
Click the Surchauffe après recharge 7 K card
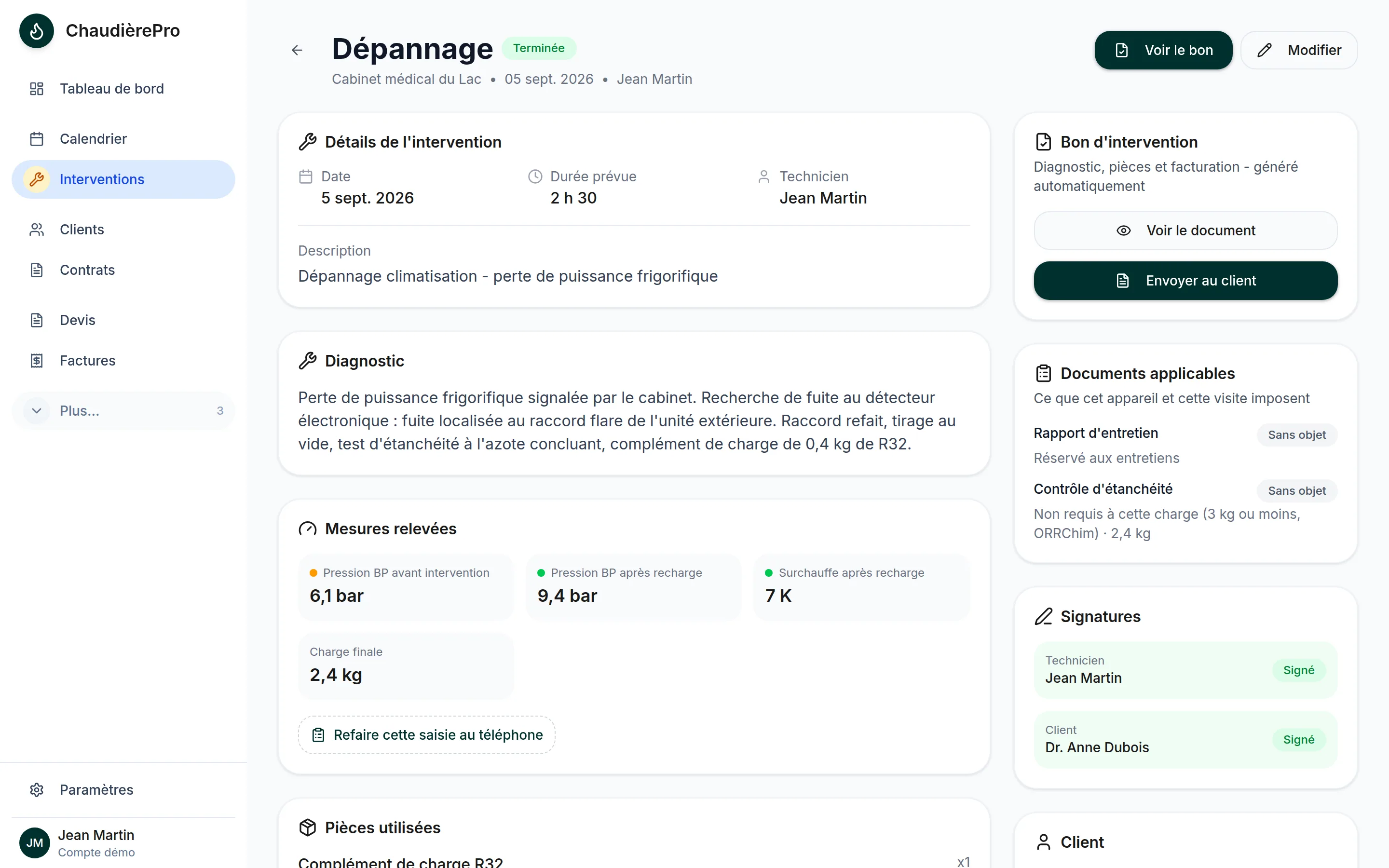(x=861, y=587)
